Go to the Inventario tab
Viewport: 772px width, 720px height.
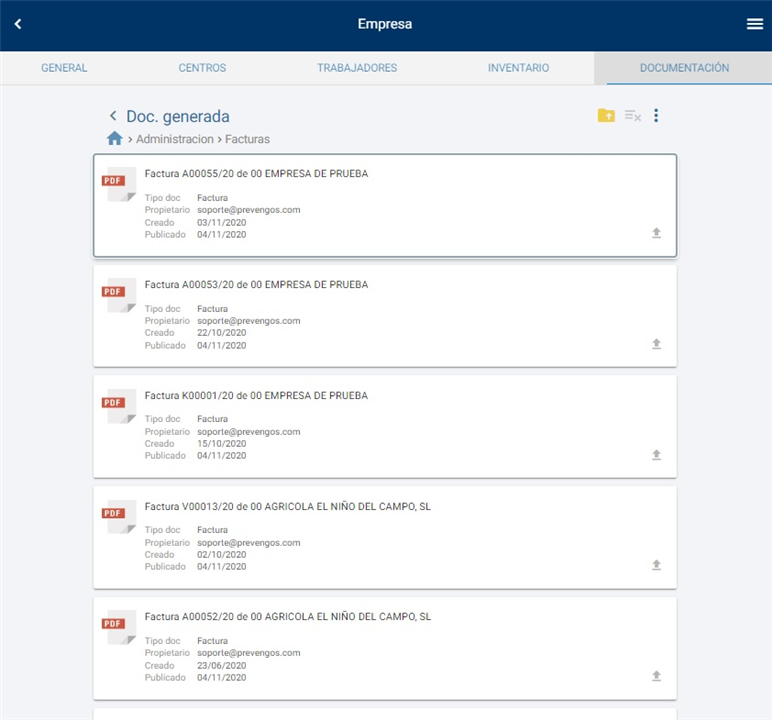tap(518, 68)
